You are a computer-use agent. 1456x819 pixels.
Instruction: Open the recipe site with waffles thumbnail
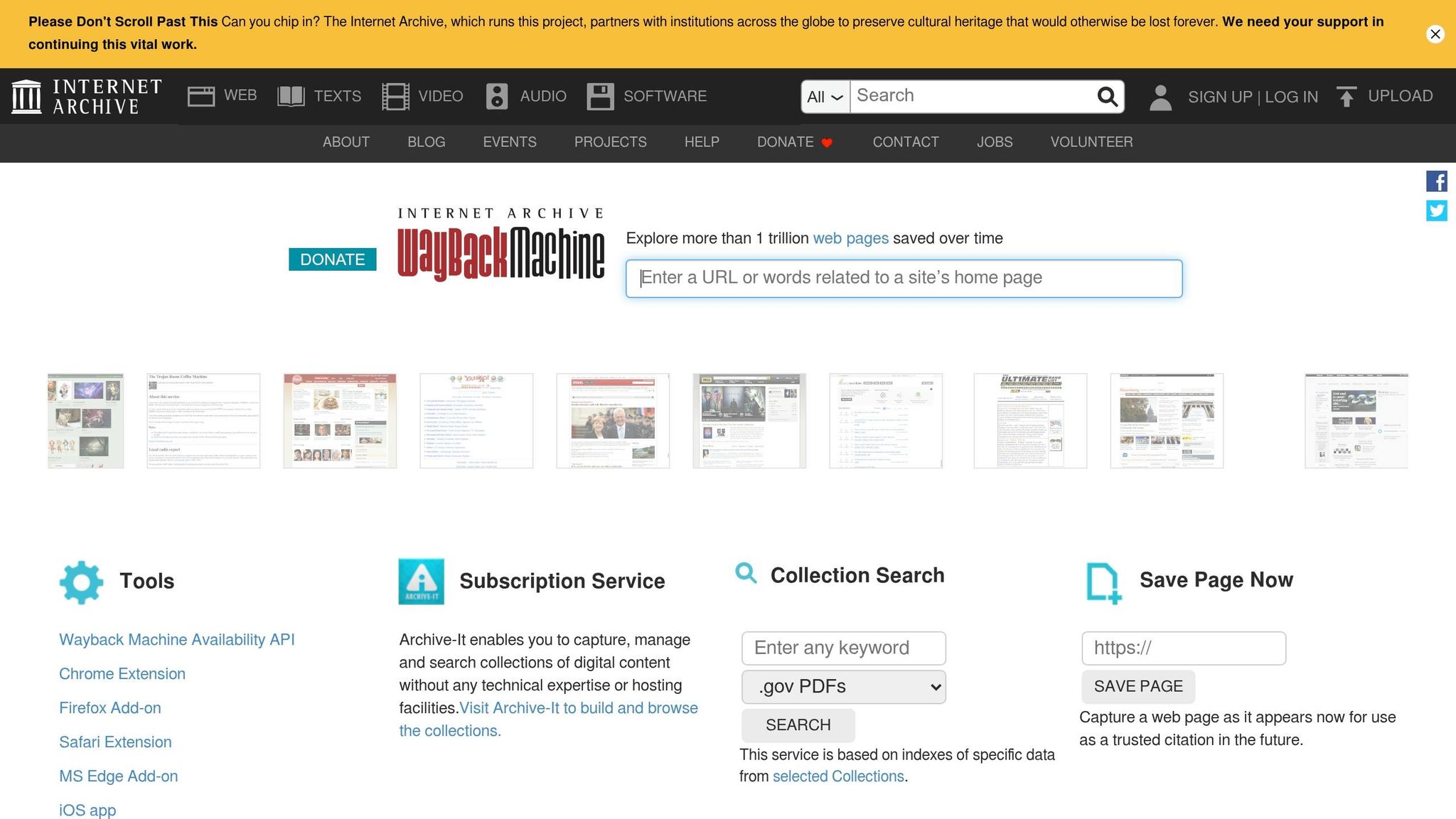340,421
